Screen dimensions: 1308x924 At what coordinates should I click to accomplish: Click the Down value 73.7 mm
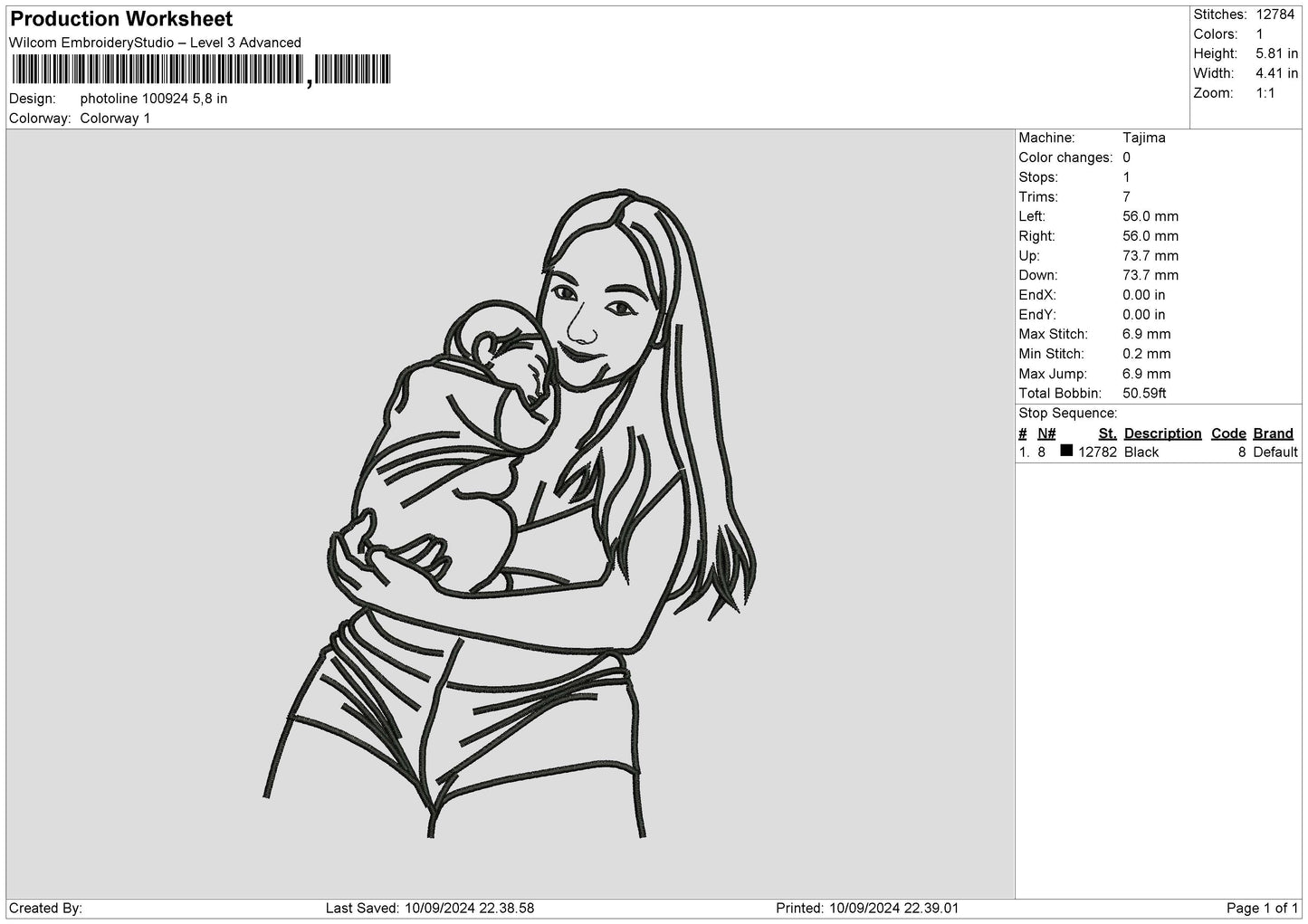coord(1150,275)
